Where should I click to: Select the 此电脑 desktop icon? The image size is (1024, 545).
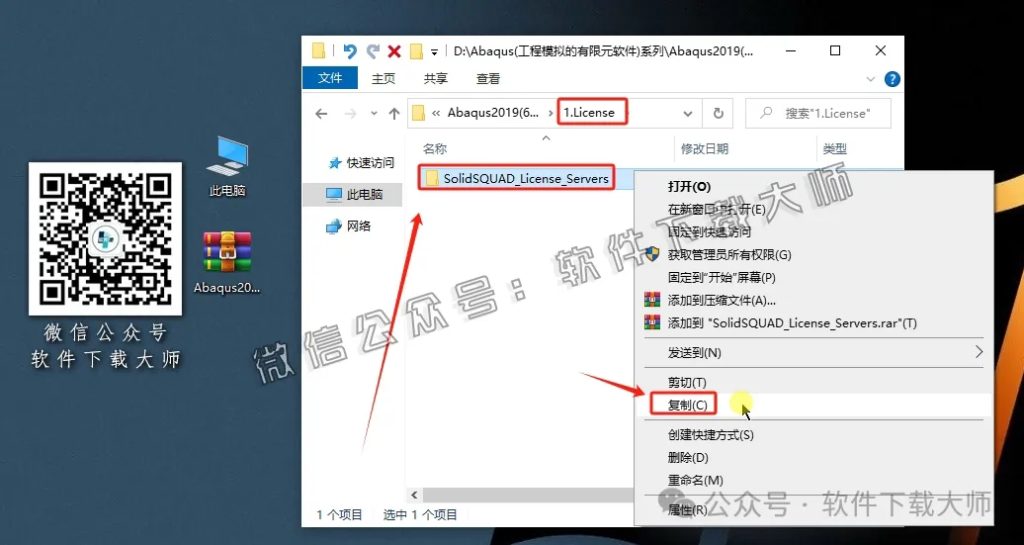click(x=227, y=166)
